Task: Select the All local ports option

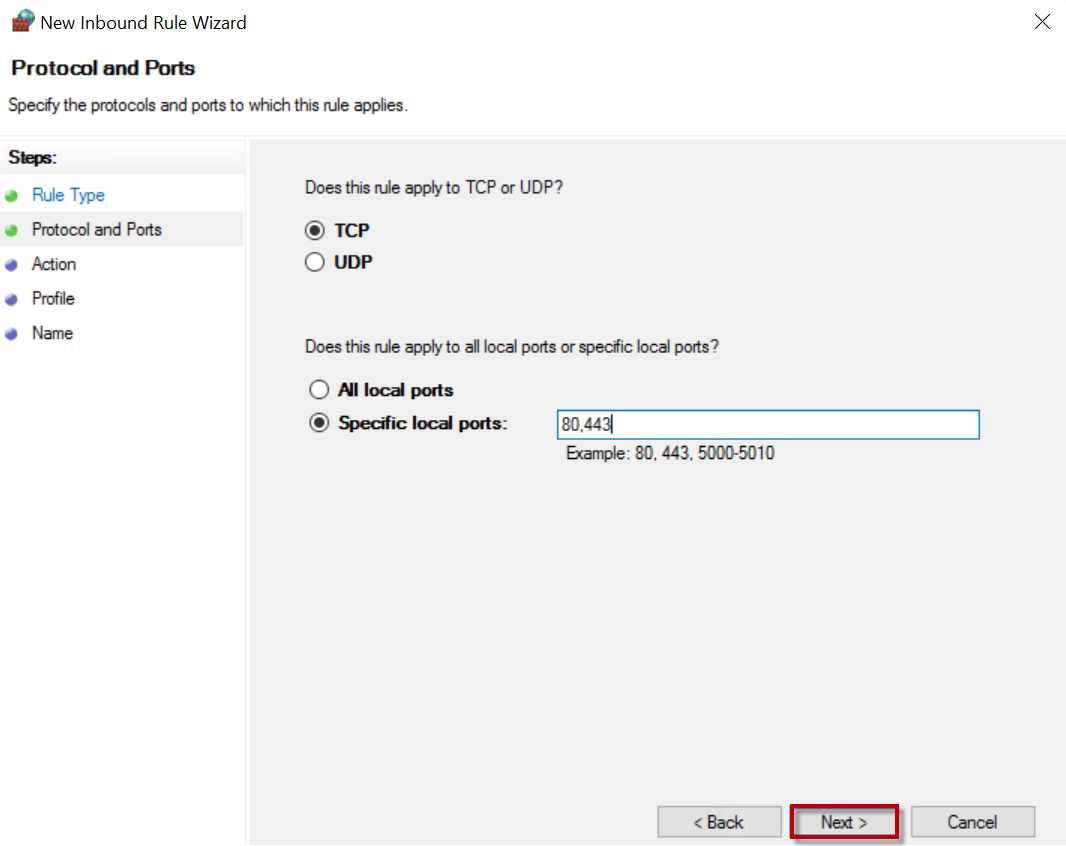Action: (319, 390)
